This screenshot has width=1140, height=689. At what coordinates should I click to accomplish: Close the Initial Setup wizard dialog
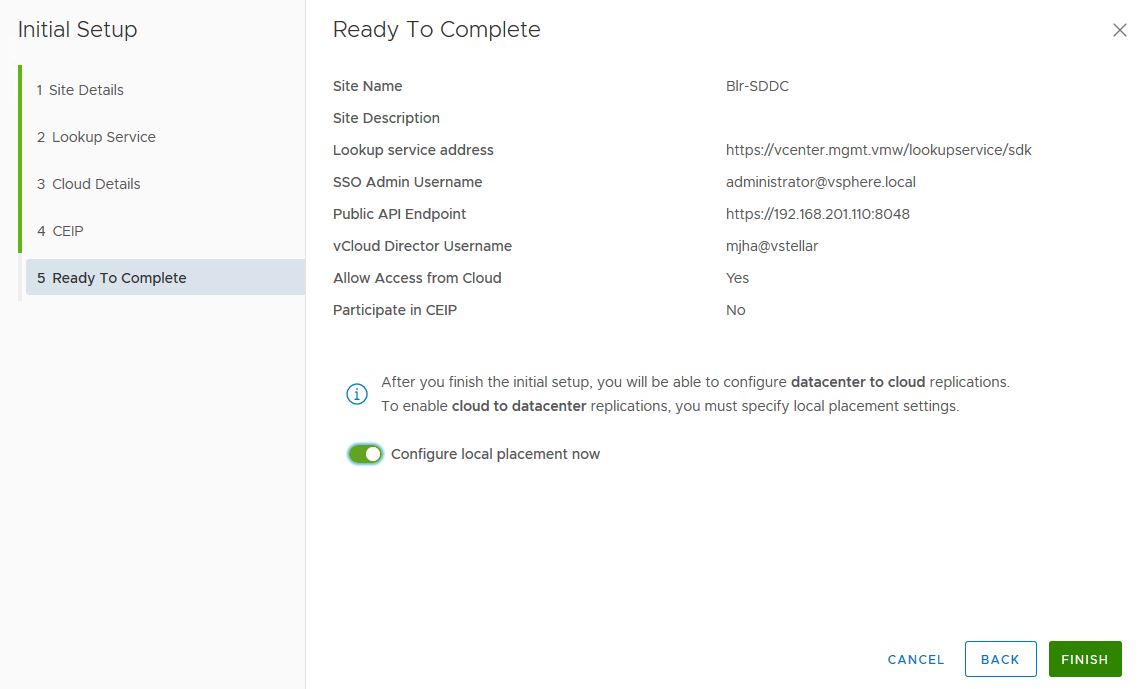point(1119,31)
